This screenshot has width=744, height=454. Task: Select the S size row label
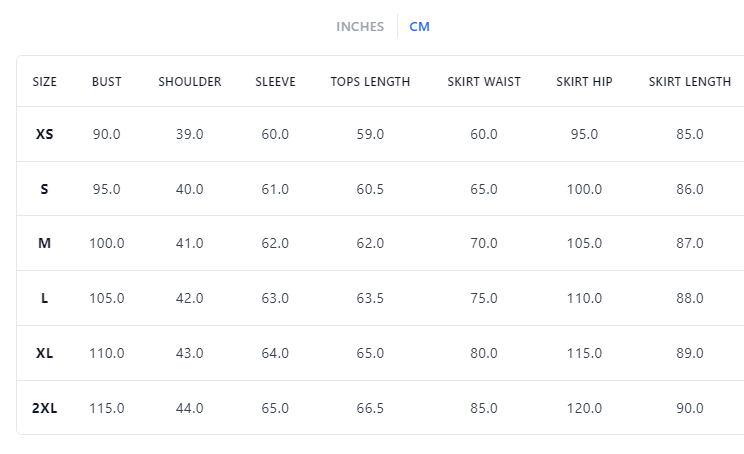(45, 189)
